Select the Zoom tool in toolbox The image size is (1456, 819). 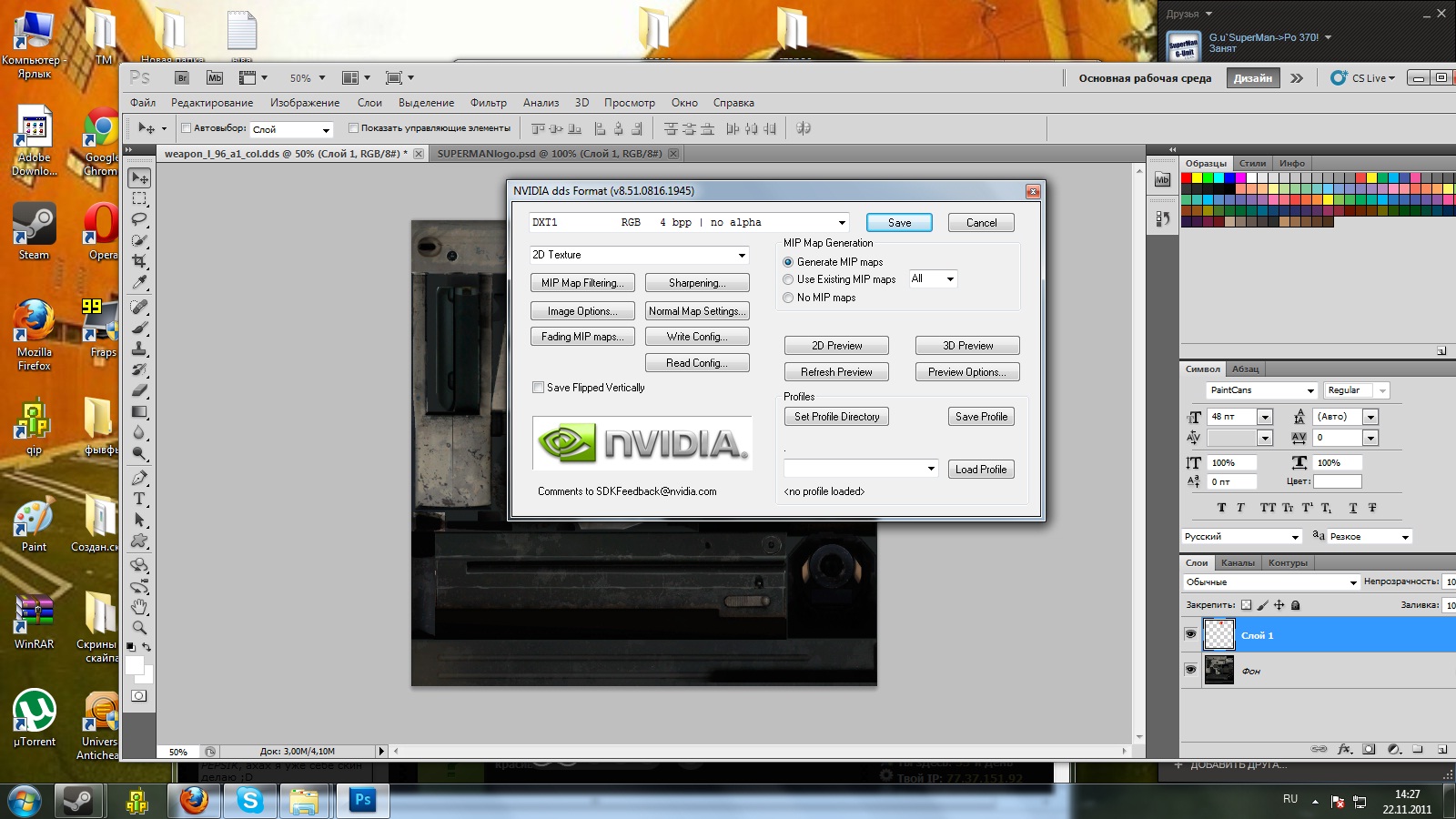(139, 627)
